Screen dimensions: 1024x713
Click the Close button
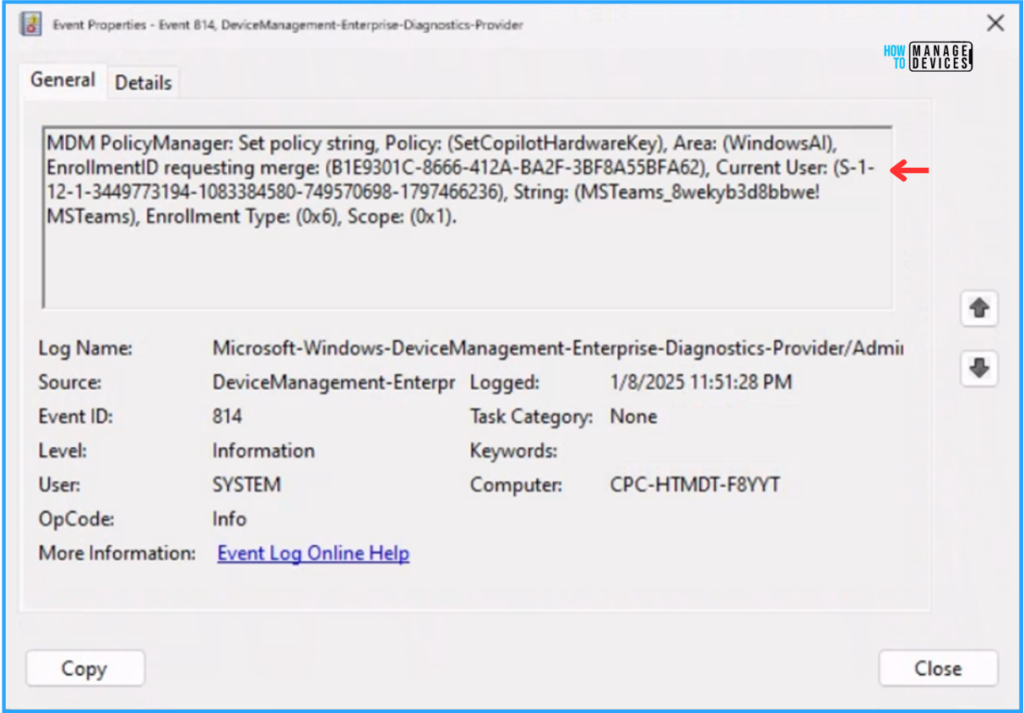coord(938,668)
